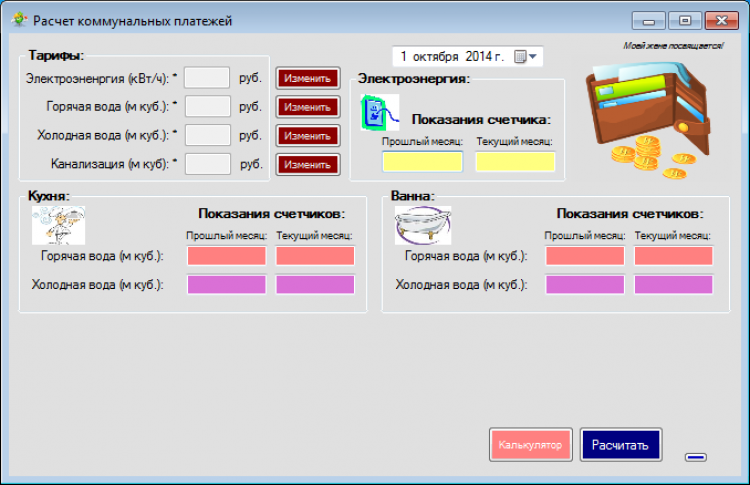Click 'Показания счетчика:' heading
Screen dimensions: 750x485
(x=481, y=120)
